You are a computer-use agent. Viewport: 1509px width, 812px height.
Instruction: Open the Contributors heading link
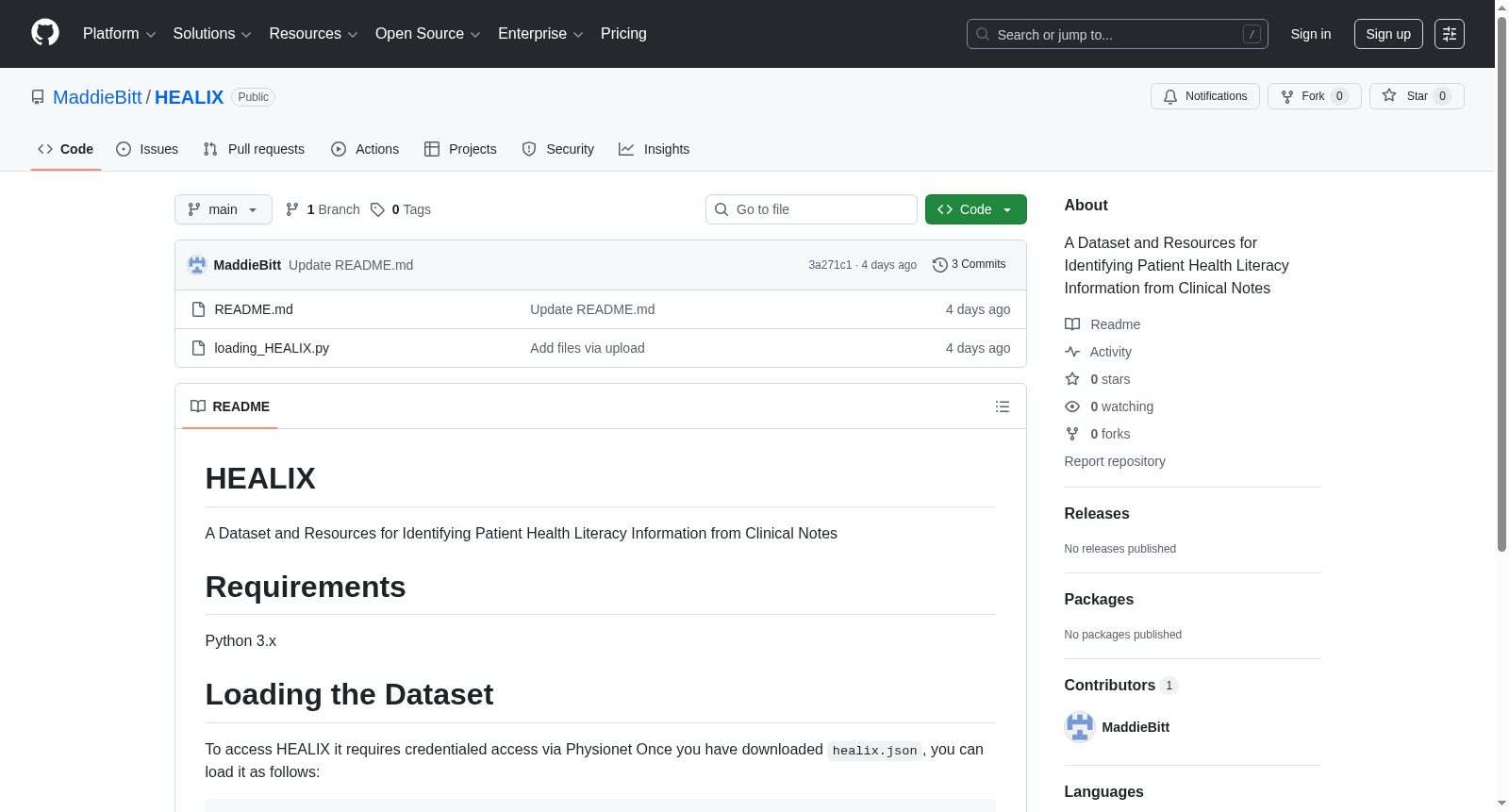coord(1120,685)
